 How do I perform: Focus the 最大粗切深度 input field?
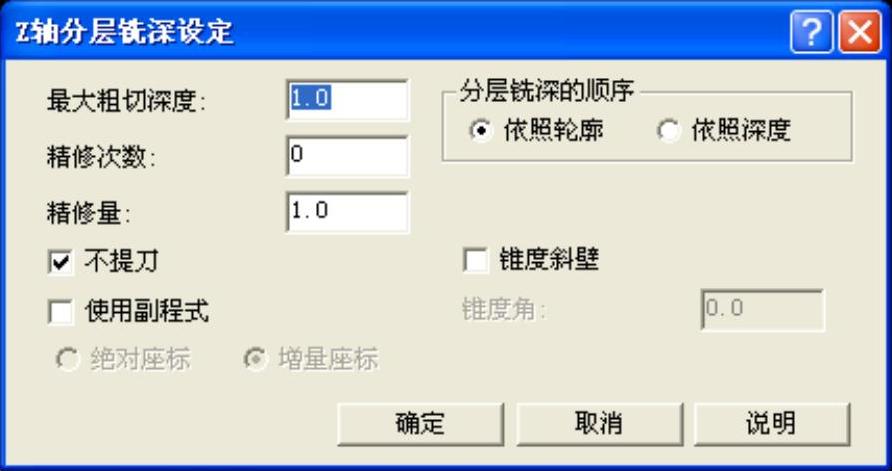[x=347, y=100]
